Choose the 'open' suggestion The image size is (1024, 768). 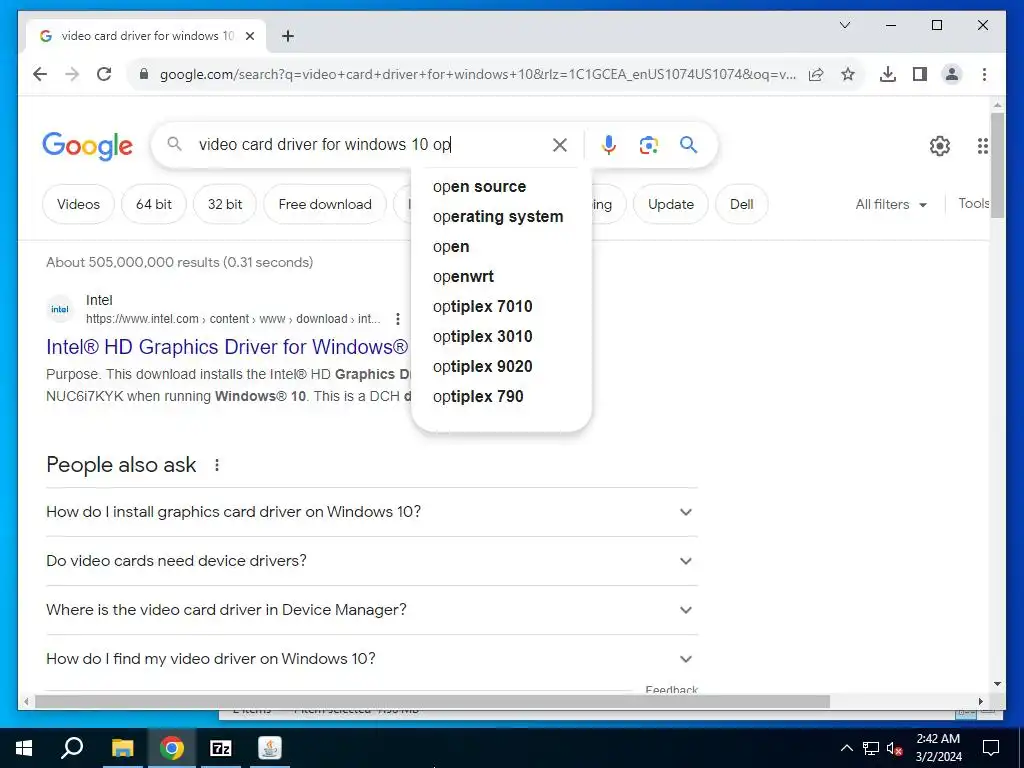click(501, 247)
